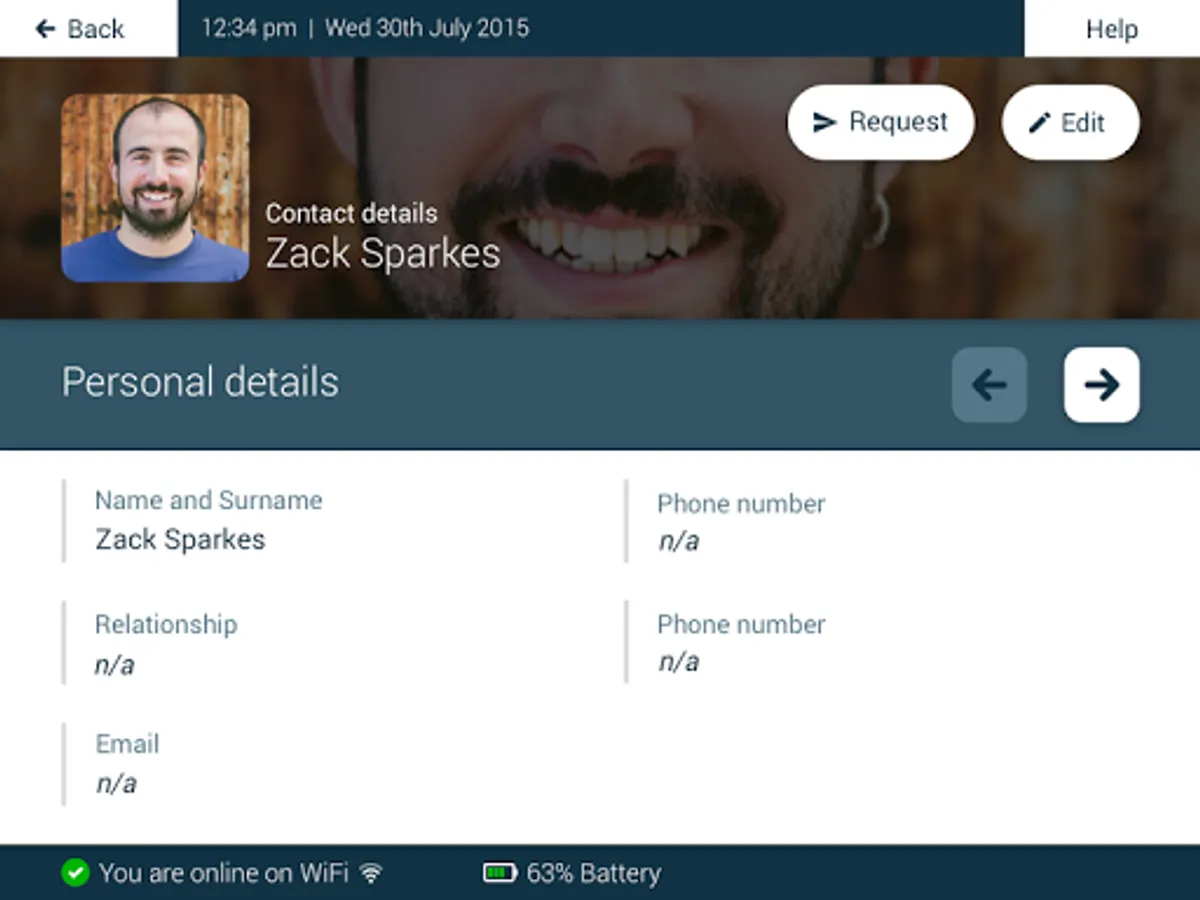Go to next details page arrow
Viewport: 1200px width, 900px height.
coord(1101,384)
